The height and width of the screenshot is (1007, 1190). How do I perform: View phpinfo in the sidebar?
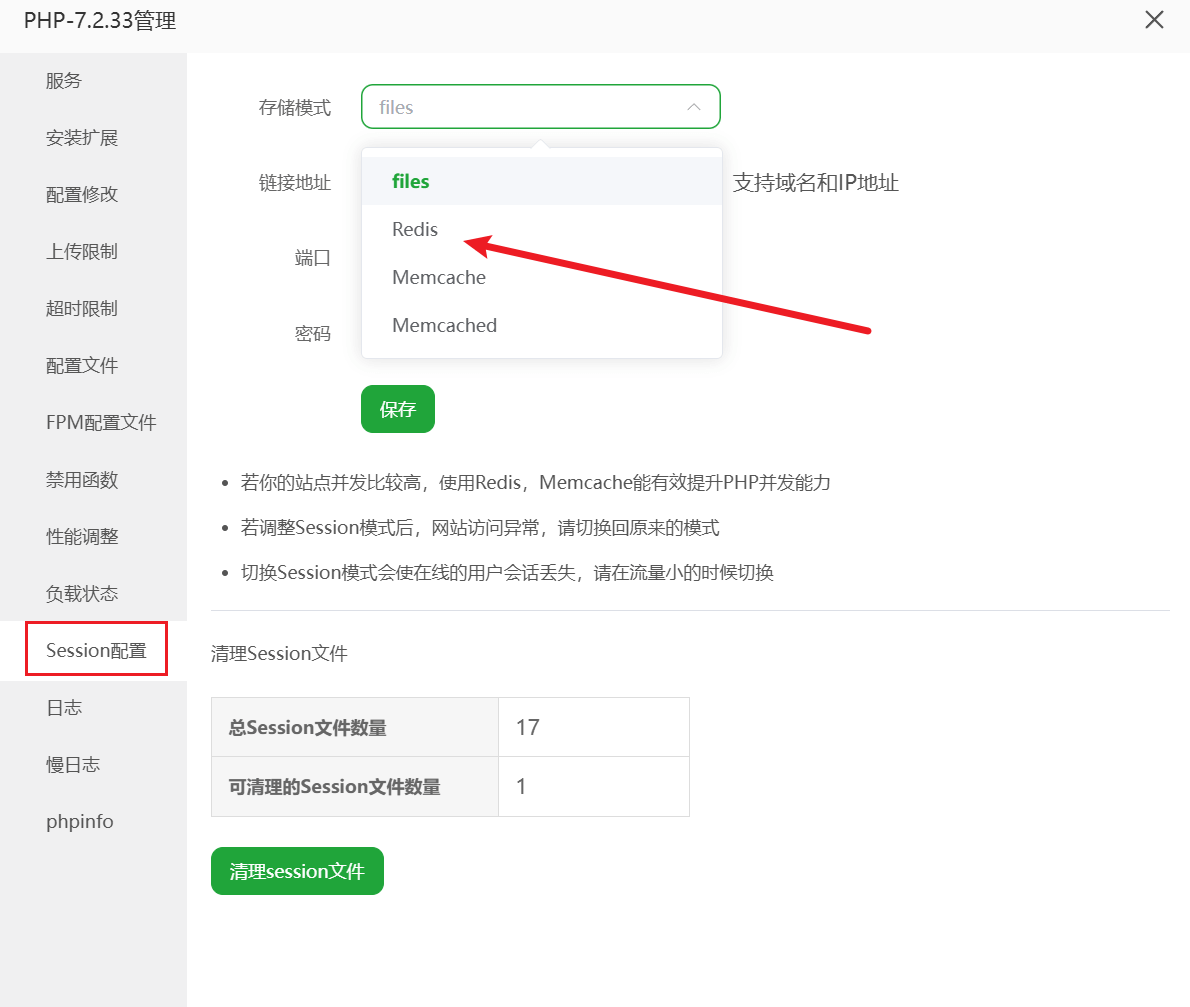point(80,822)
